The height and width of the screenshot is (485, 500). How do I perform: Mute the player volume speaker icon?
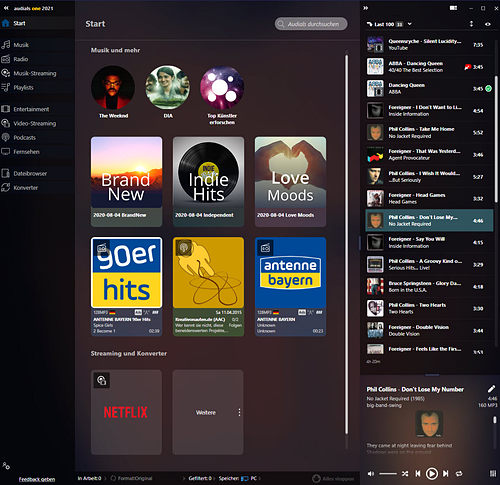371,474
